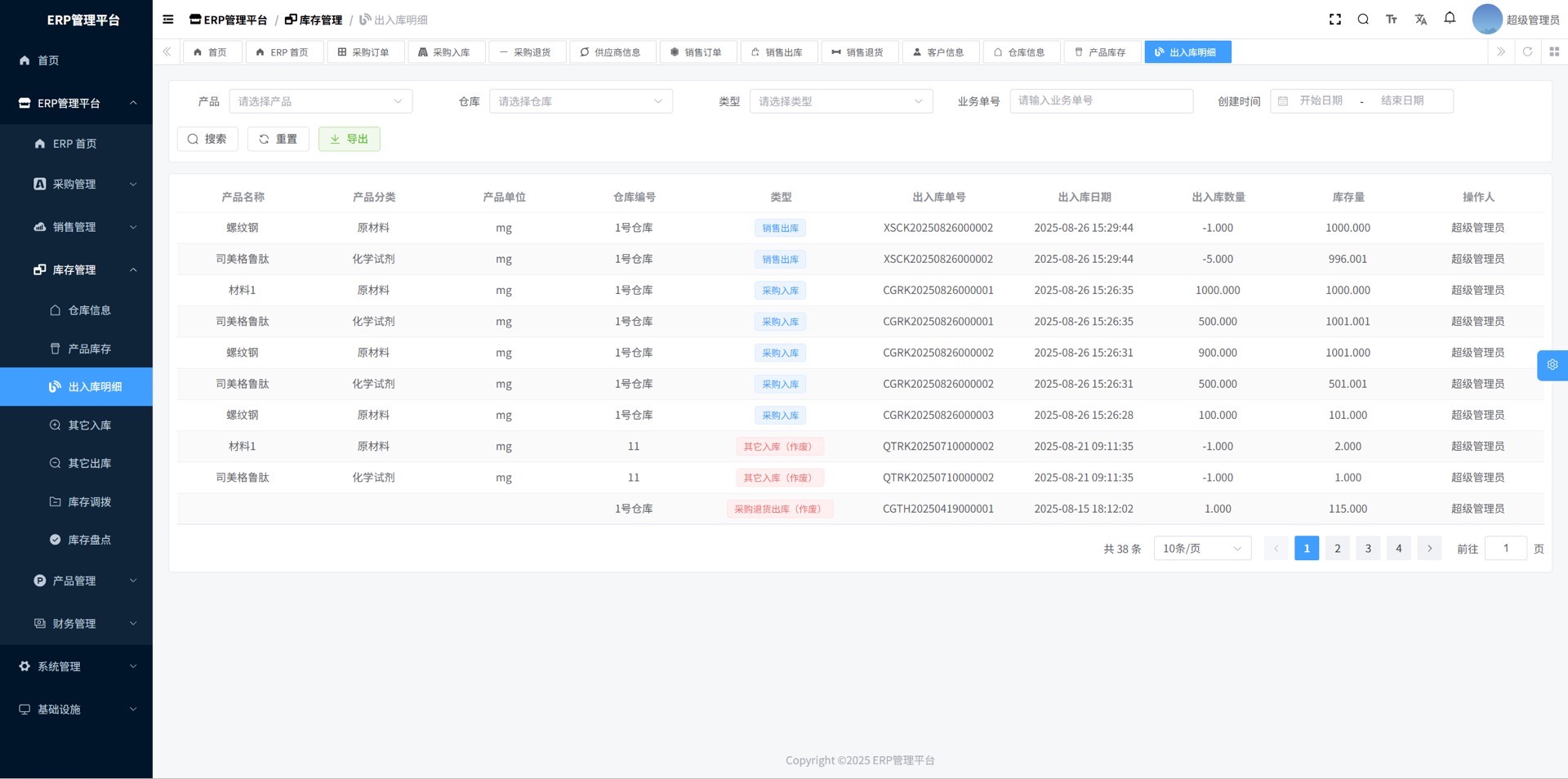Click the refresh tab icon
The height and width of the screenshot is (779, 1568).
click(1527, 51)
